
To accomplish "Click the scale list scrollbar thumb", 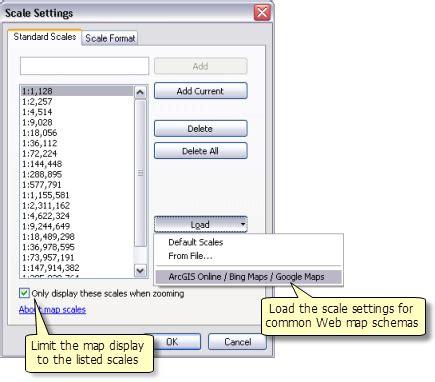I will tap(140, 173).
